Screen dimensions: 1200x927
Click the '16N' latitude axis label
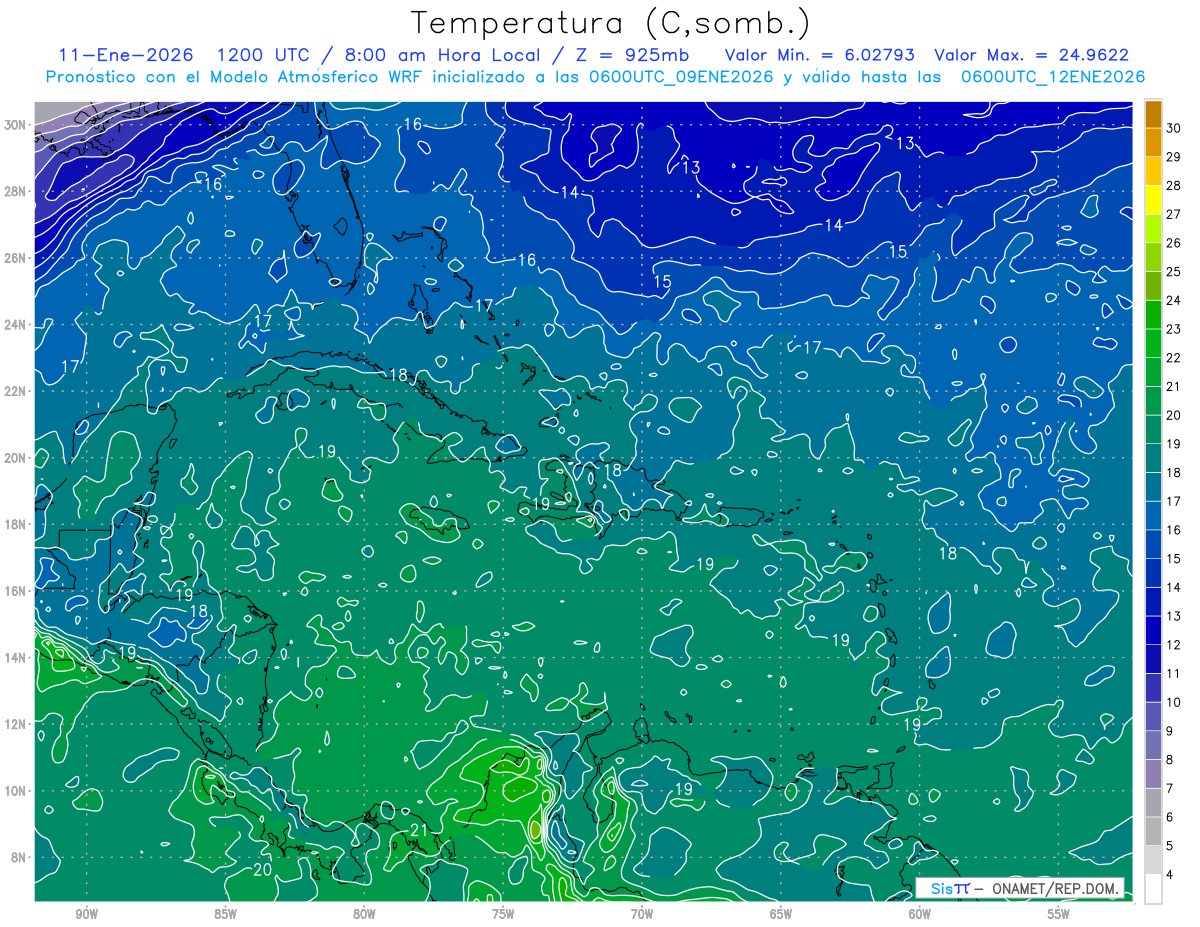[x=16, y=591]
